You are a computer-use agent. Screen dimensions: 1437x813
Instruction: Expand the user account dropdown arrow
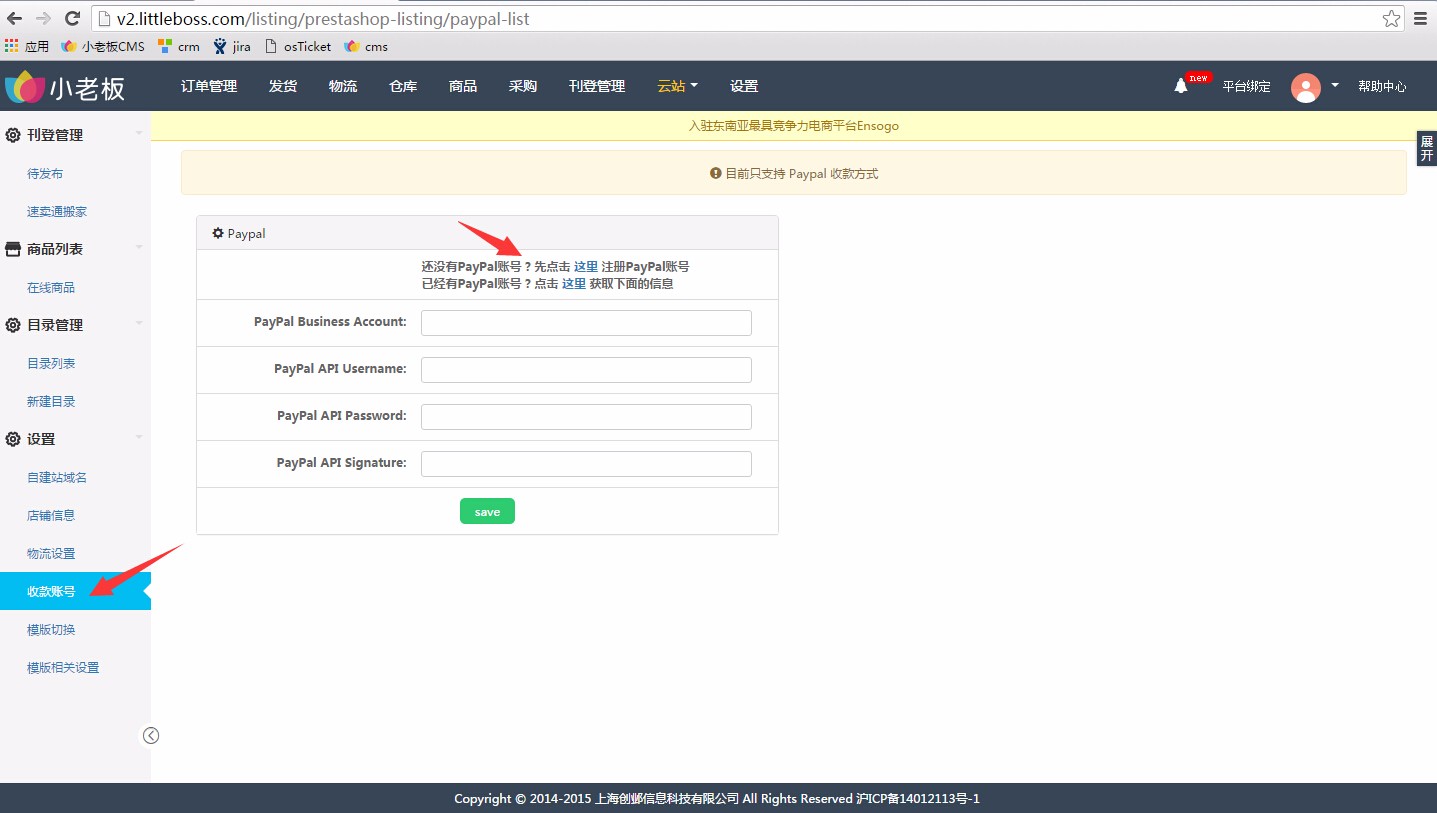click(x=1335, y=86)
